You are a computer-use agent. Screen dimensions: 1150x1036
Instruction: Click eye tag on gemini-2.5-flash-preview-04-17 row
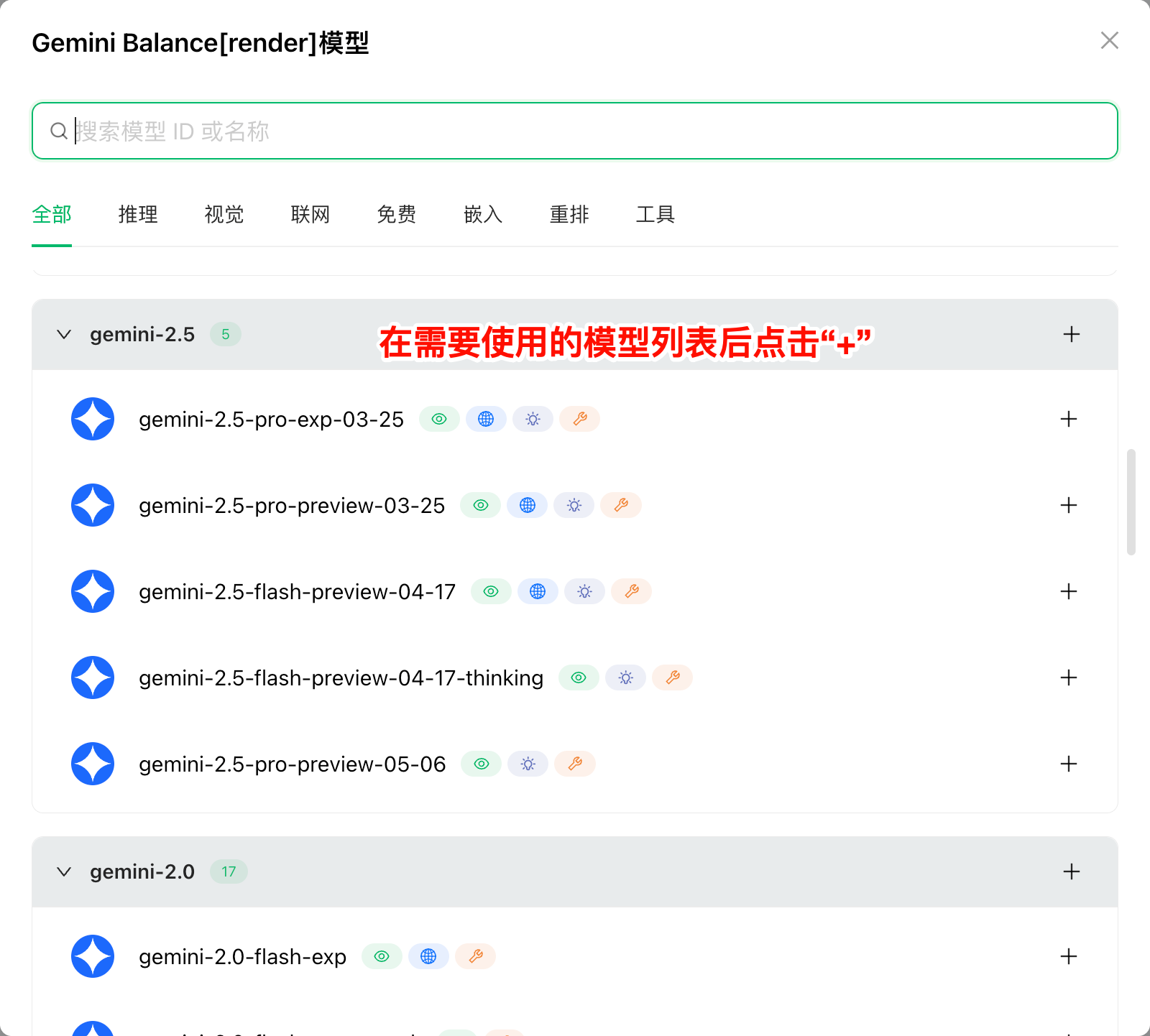[491, 591]
